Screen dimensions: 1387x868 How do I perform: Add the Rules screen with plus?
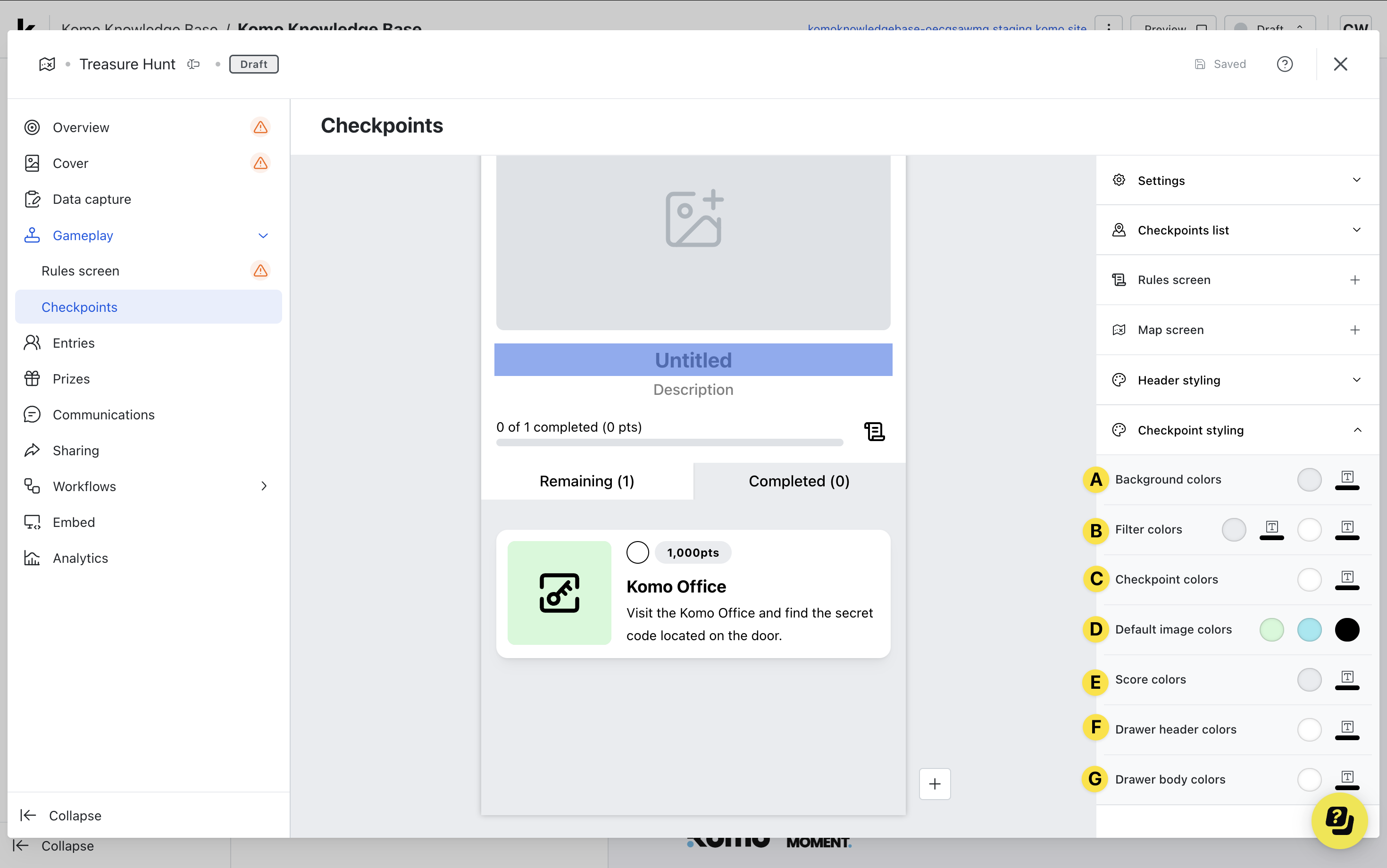(1355, 280)
